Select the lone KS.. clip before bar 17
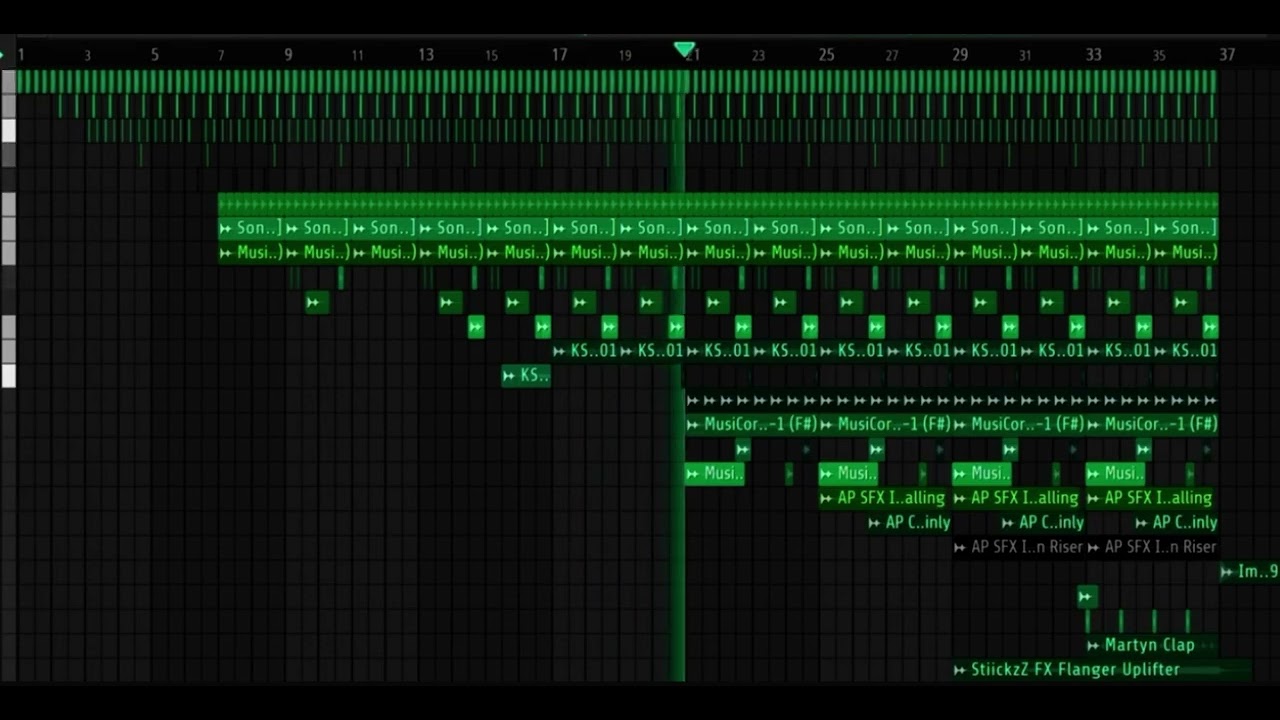This screenshot has height=720, width=1280. (526, 376)
